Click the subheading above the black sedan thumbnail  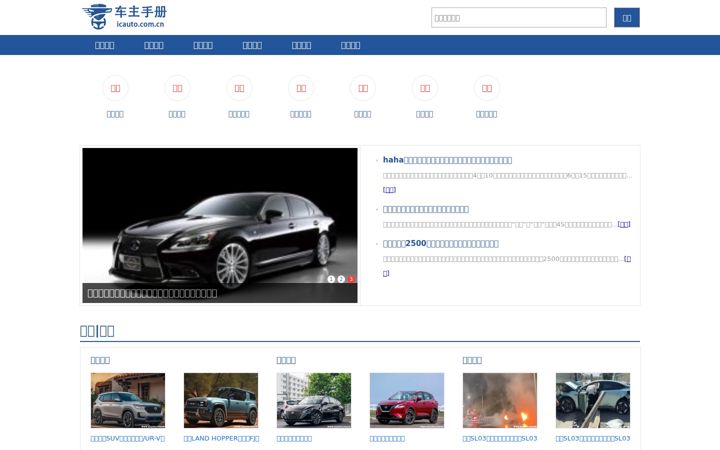point(286,360)
